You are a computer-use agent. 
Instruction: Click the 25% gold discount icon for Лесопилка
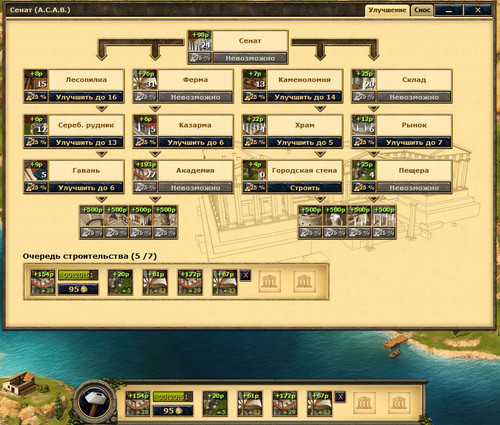coord(36,97)
